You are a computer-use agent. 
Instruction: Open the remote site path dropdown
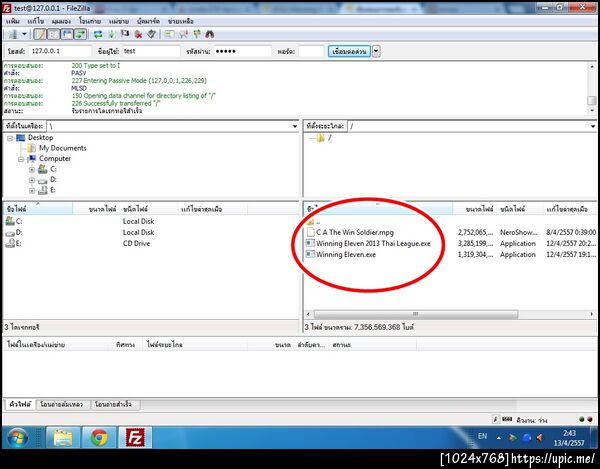tap(592, 126)
